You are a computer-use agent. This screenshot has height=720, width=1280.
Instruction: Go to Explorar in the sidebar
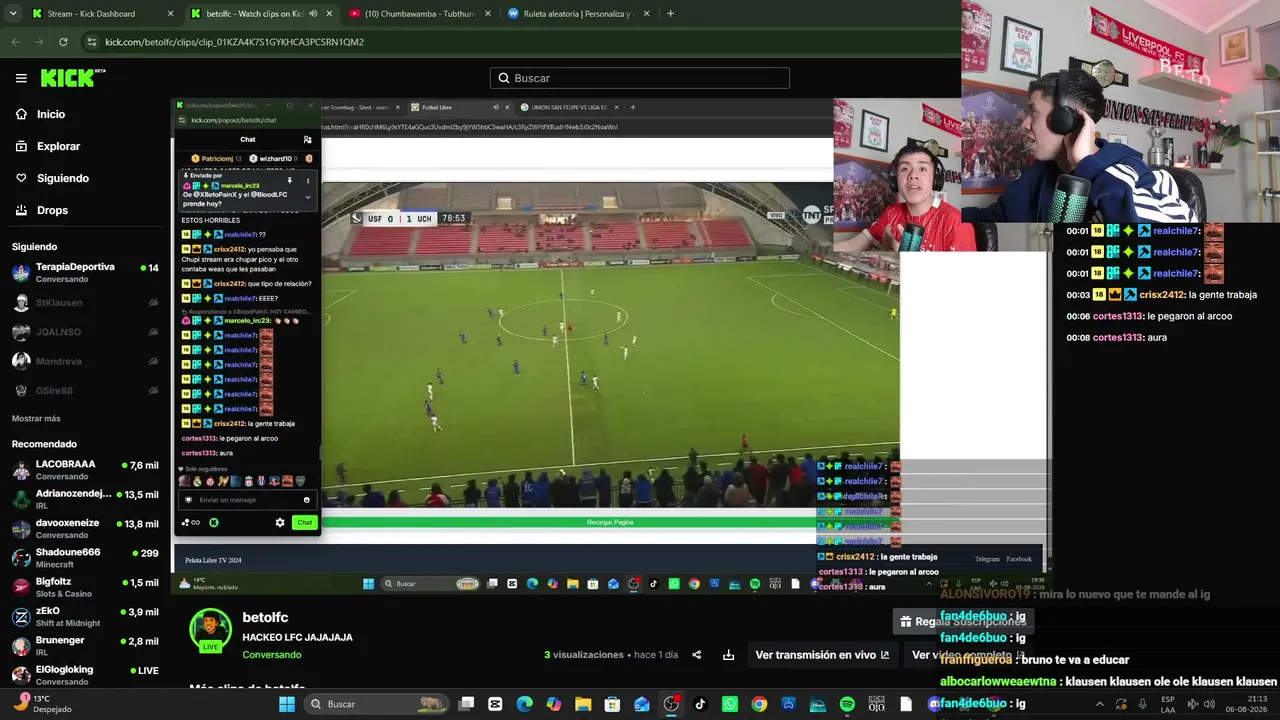[58, 146]
